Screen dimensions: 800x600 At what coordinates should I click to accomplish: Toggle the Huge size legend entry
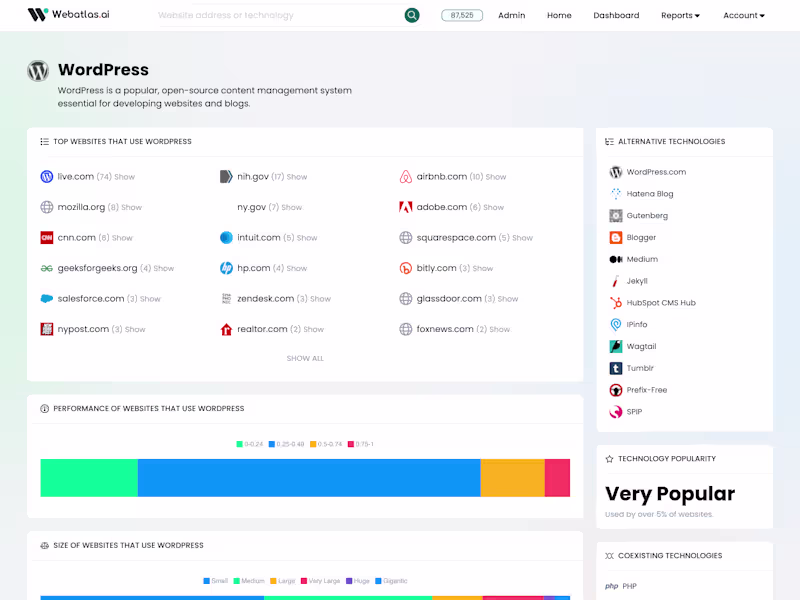(358, 581)
